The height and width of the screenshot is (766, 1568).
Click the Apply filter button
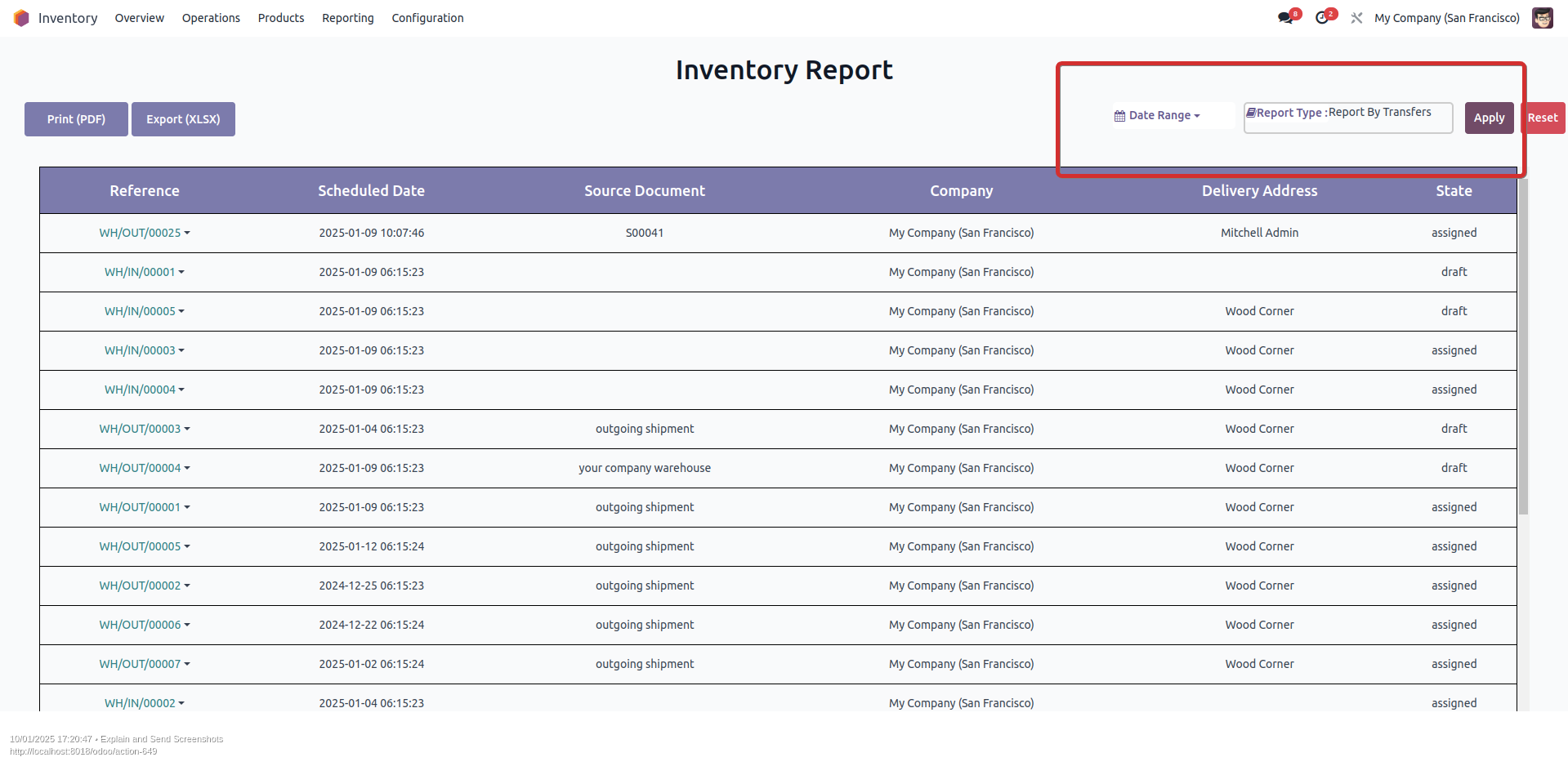[x=1489, y=118]
